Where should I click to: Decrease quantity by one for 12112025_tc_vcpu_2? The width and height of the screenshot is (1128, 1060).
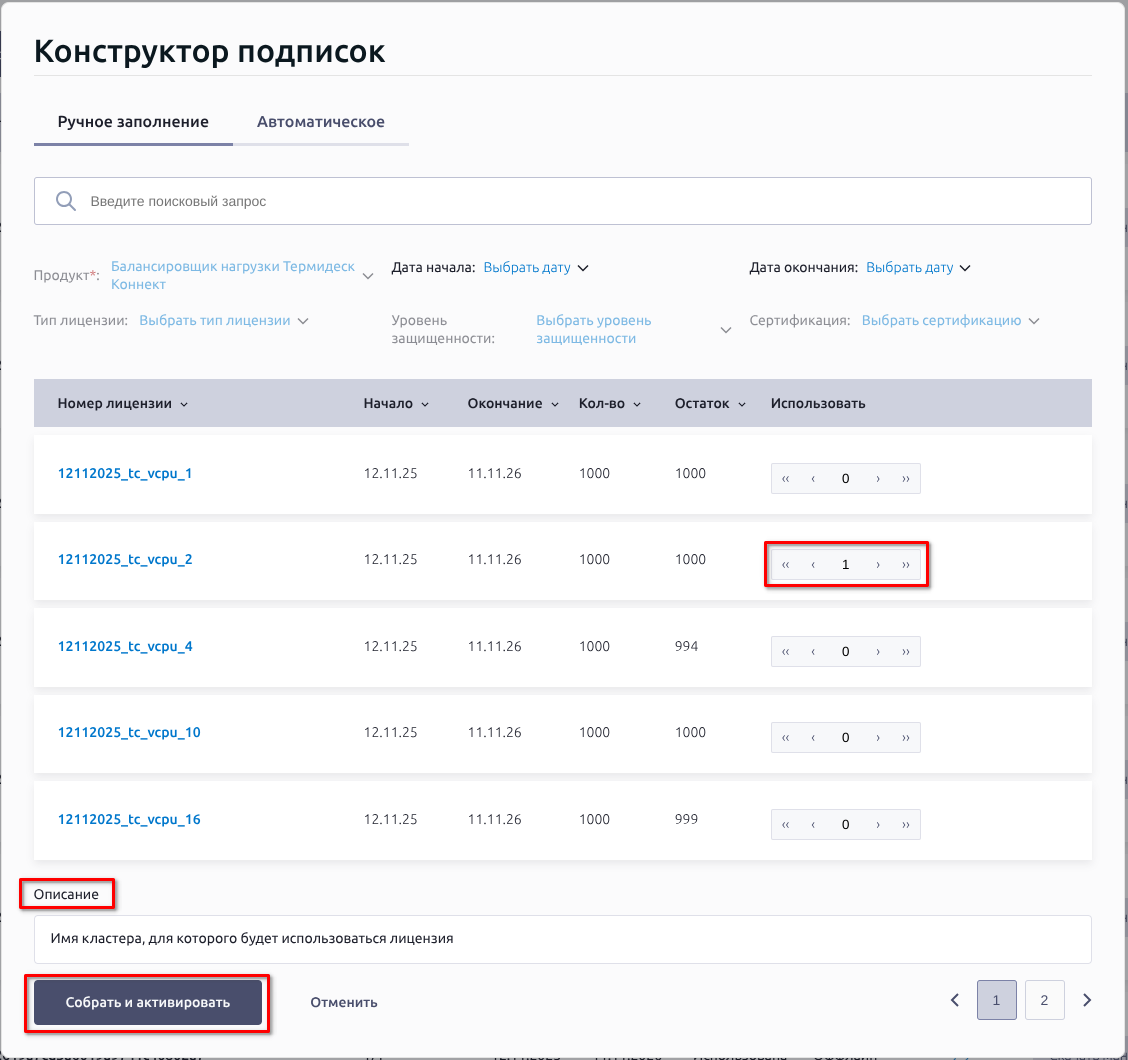click(x=813, y=565)
